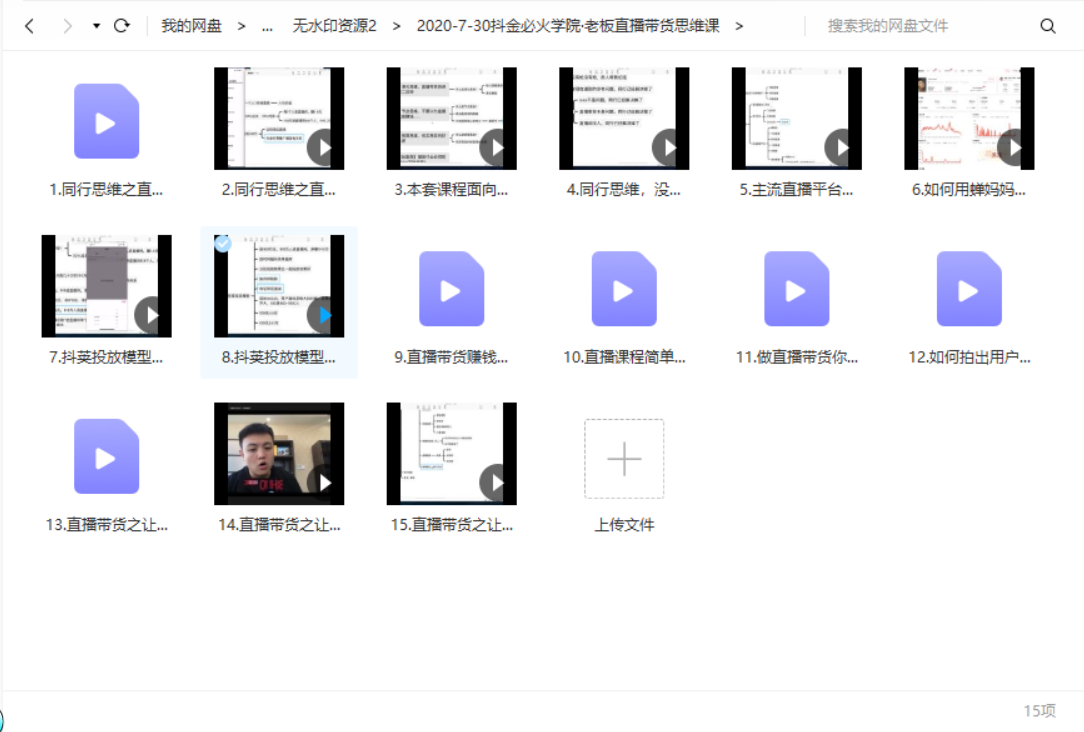The height and width of the screenshot is (732, 1084).
Task: Click file name 7.抖荚投放模型...
Action: tap(106, 357)
